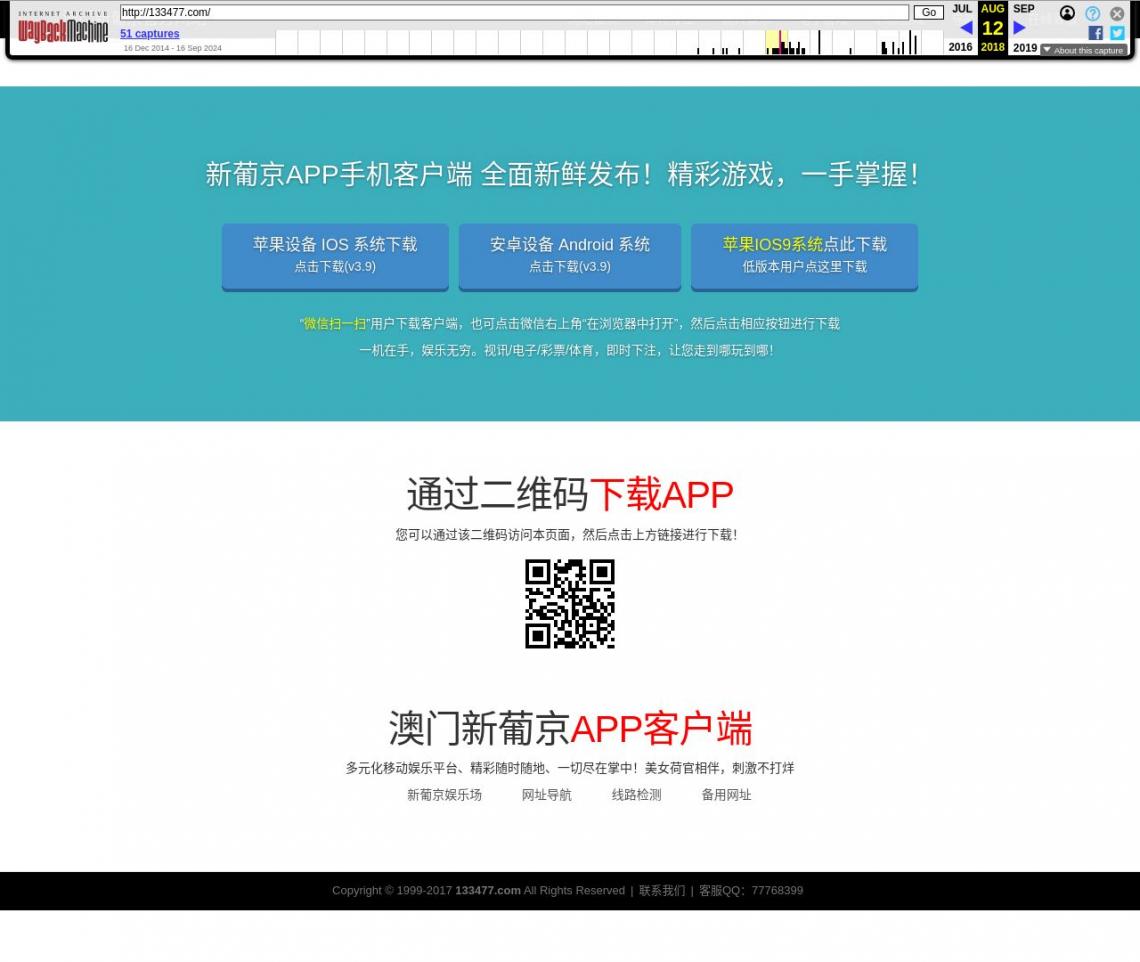Go to next capture with right arrow
This screenshot has height=962, width=1140.
click(1019, 28)
